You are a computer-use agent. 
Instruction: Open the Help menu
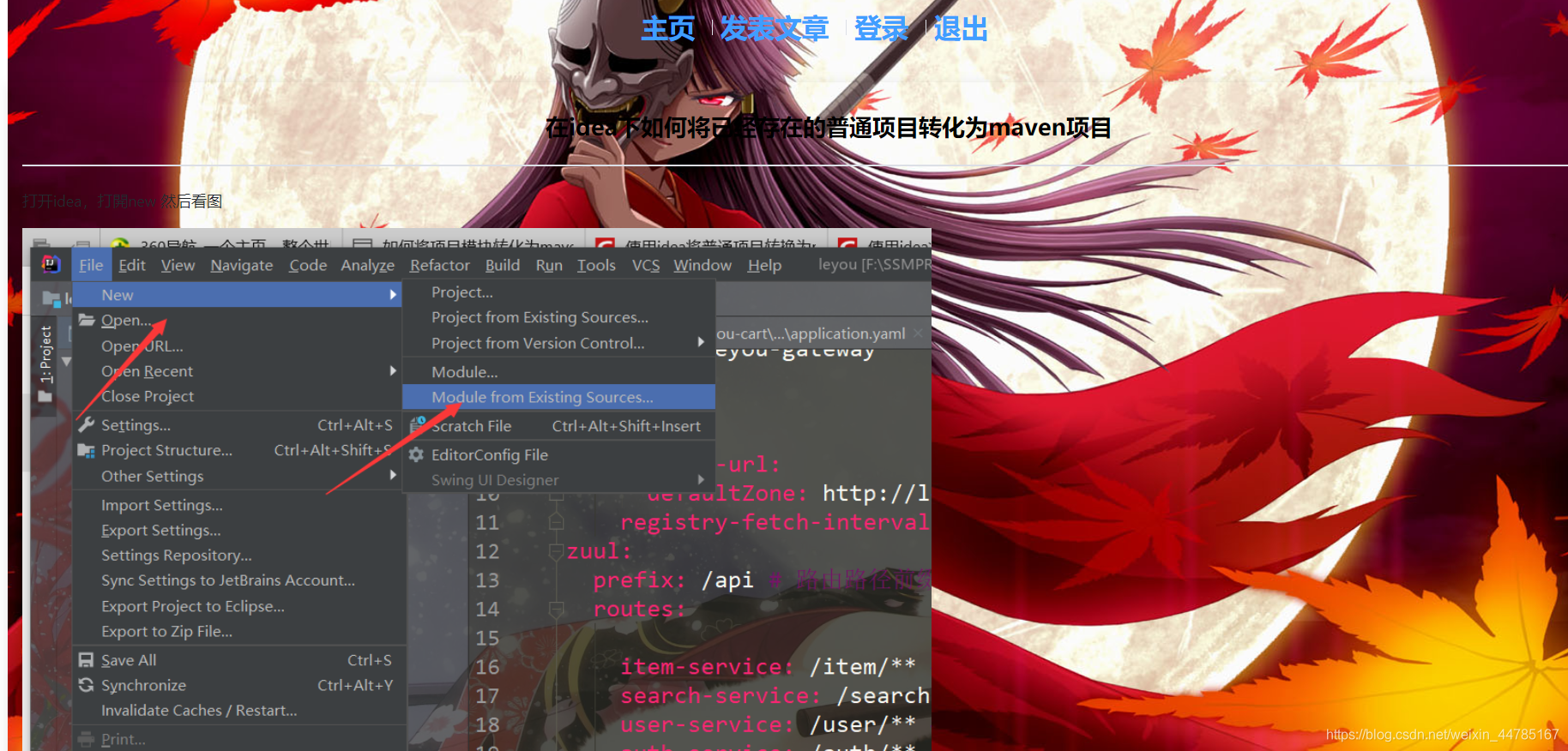[x=764, y=265]
